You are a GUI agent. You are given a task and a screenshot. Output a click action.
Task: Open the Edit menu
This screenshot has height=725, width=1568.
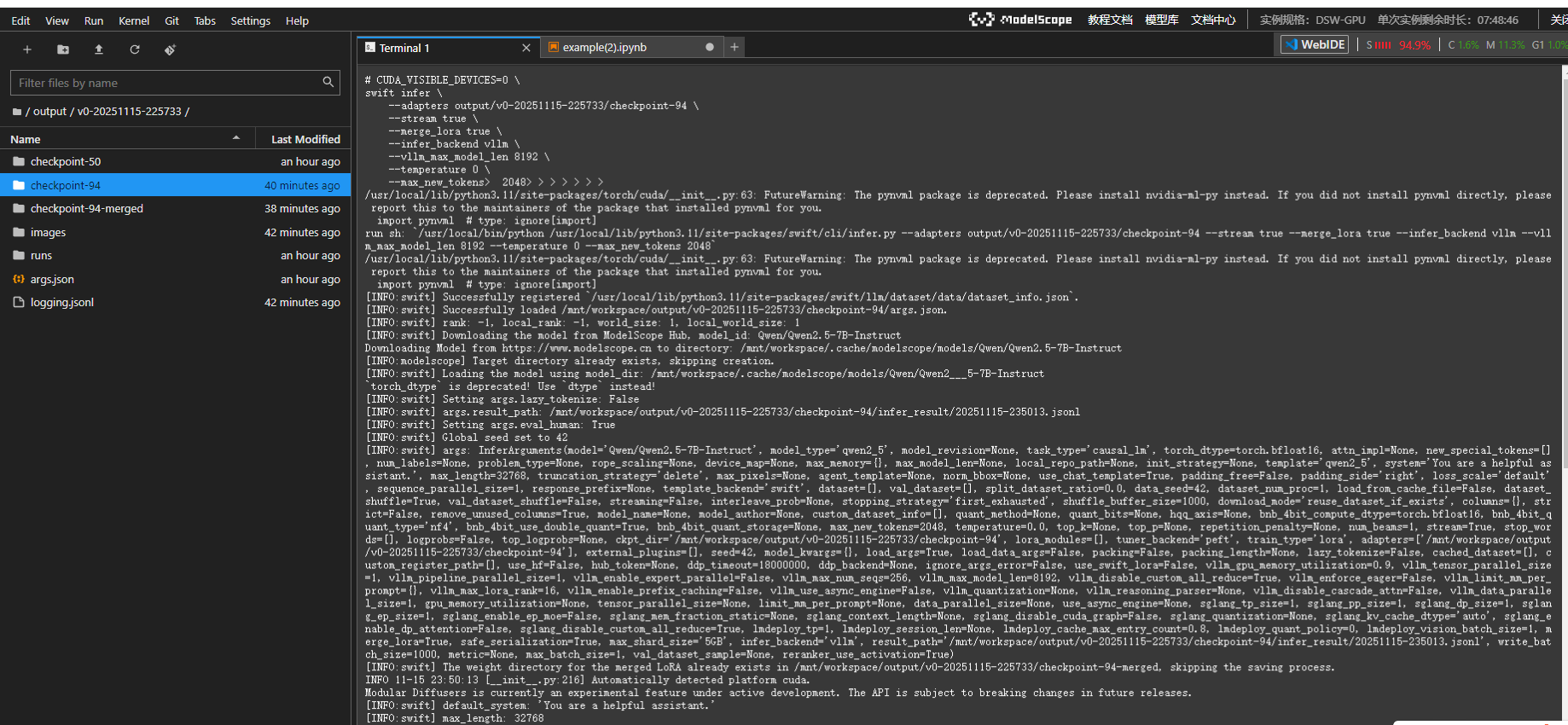20,20
